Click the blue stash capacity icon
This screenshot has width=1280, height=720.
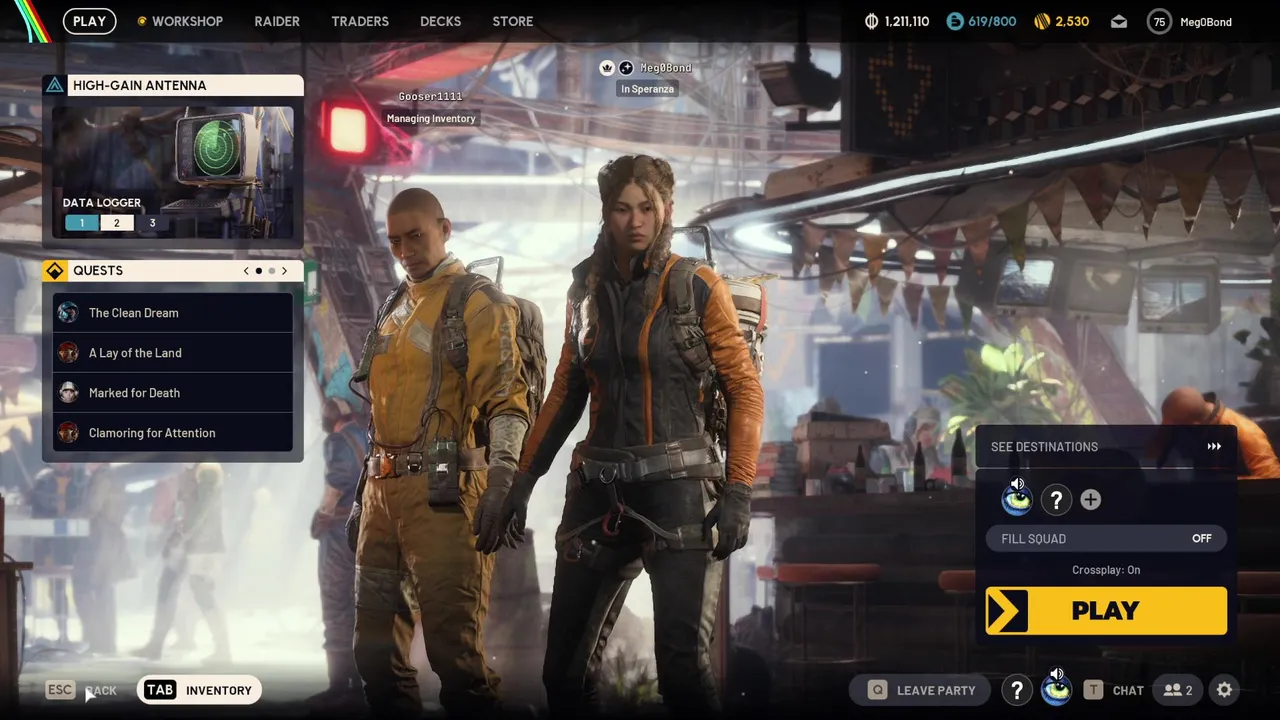coord(955,21)
